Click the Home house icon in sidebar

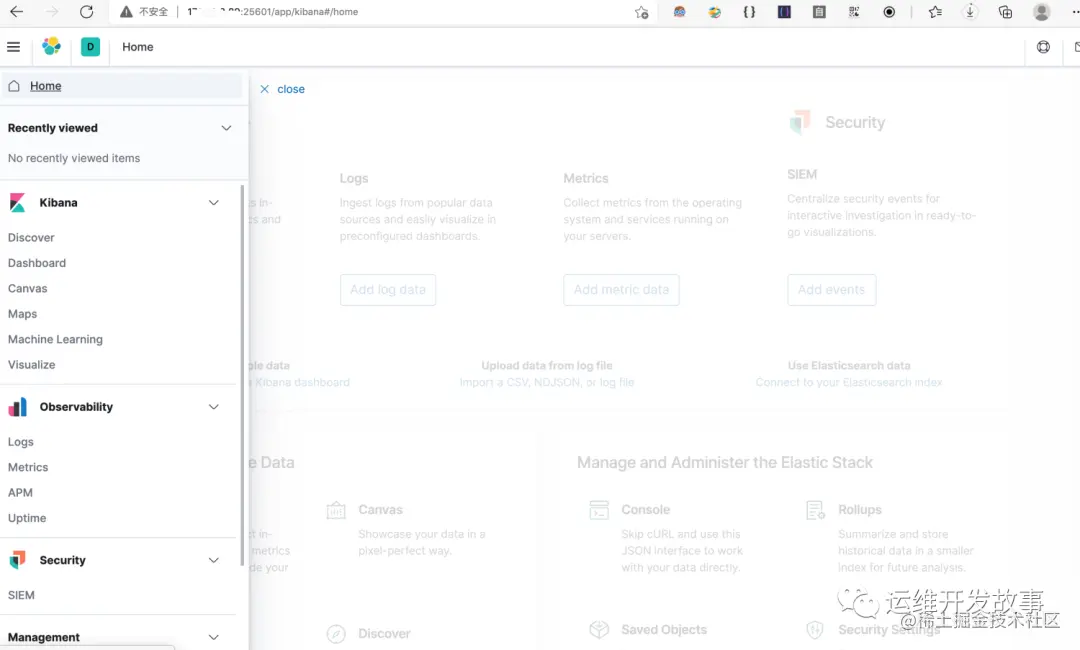(14, 86)
